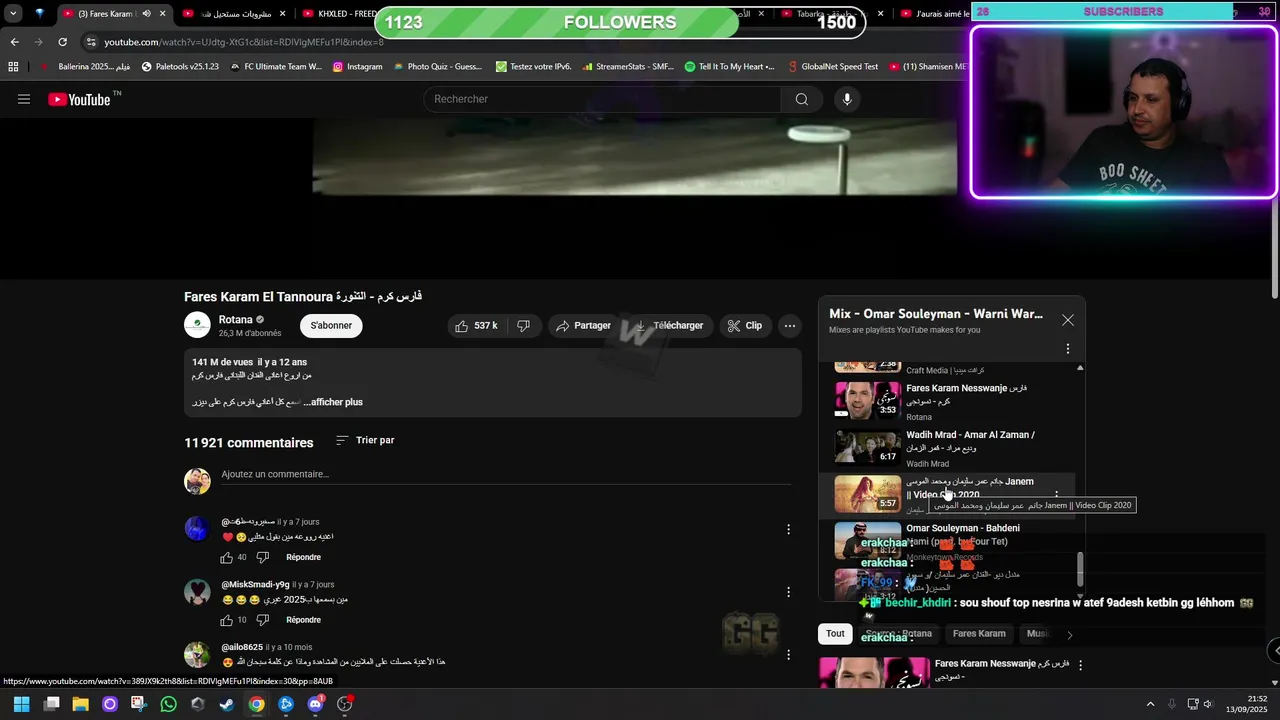Like MiskSmadi-y9g's comment with 10 likes
The height and width of the screenshot is (720, 1280).
226,620
